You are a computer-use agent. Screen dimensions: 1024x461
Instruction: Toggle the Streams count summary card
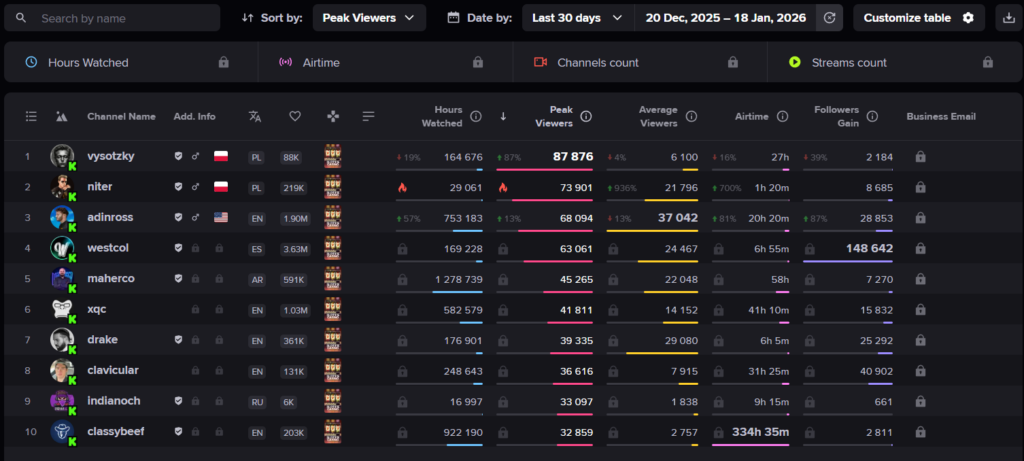click(x=890, y=62)
